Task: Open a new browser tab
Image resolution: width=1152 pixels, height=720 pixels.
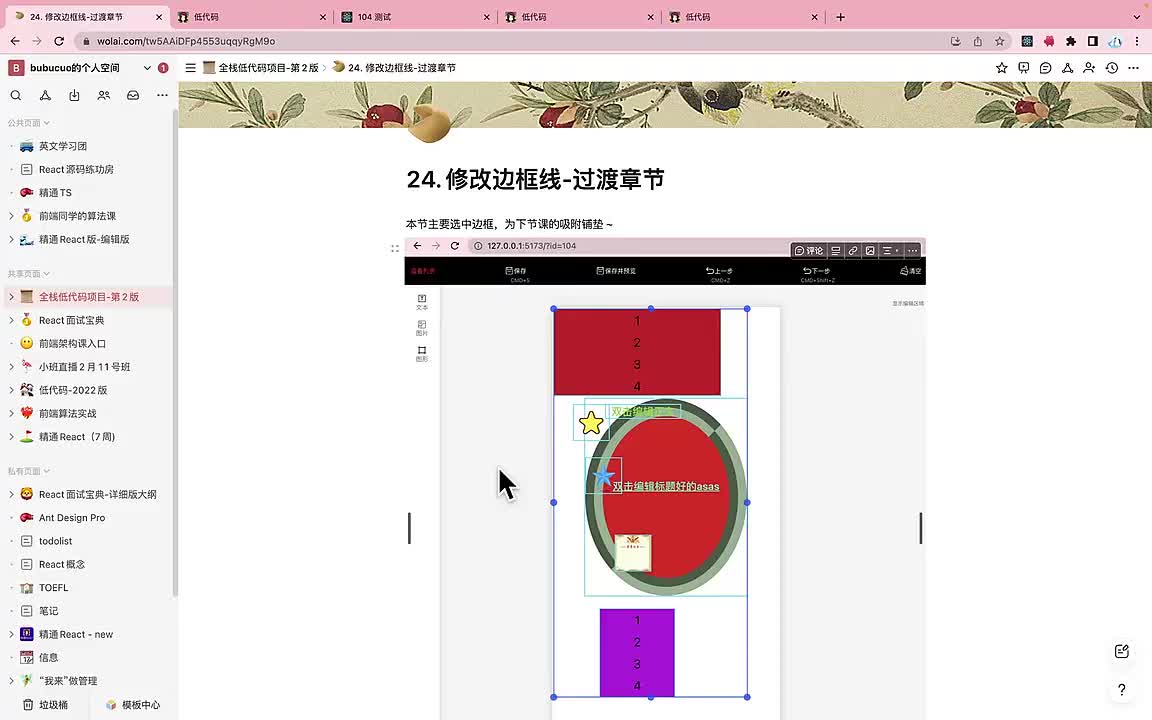Action: (x=840, y=17)
